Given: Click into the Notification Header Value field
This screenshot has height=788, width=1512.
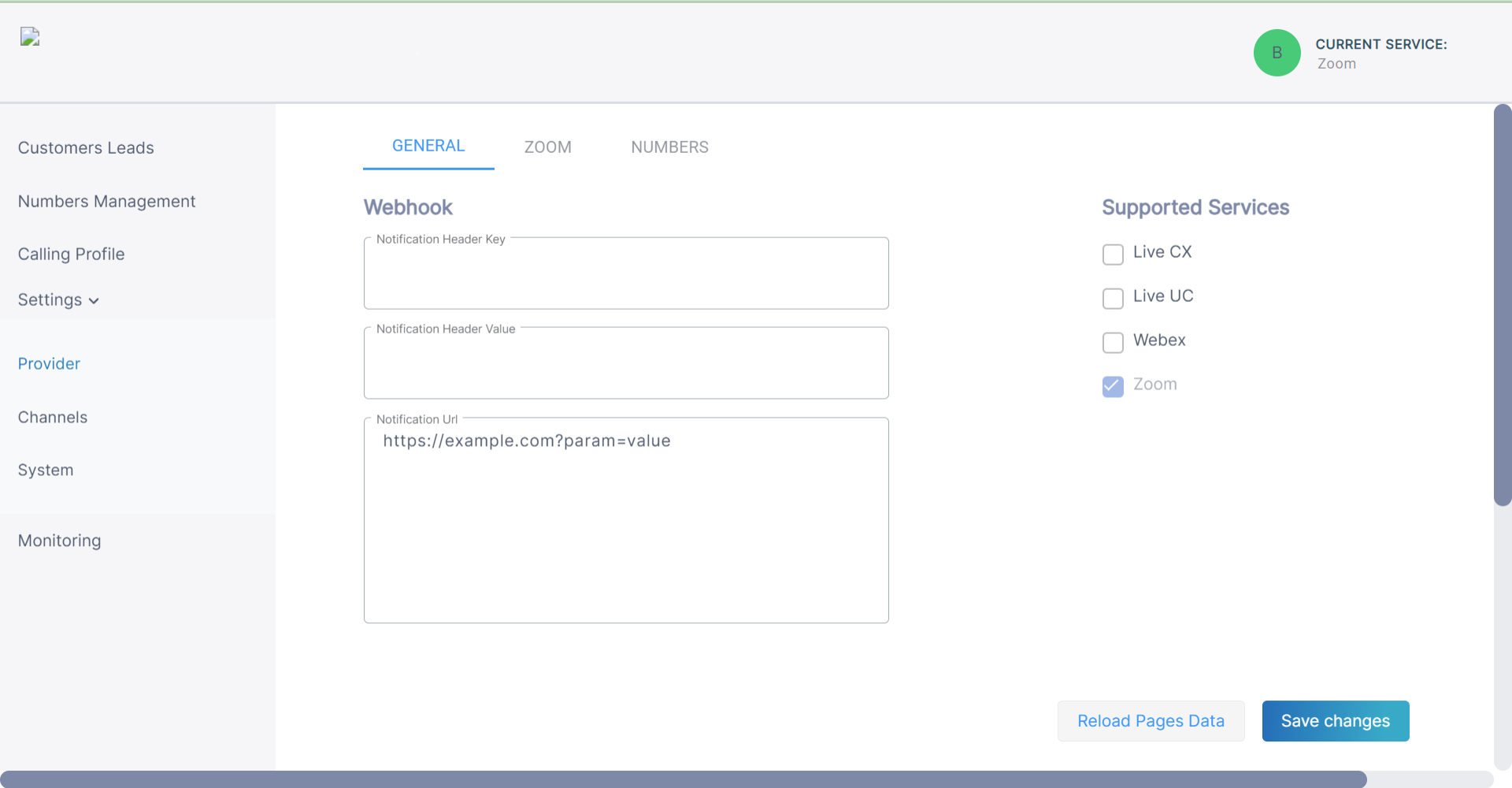Looking at the screenshot, I should [x=626, y=366].
